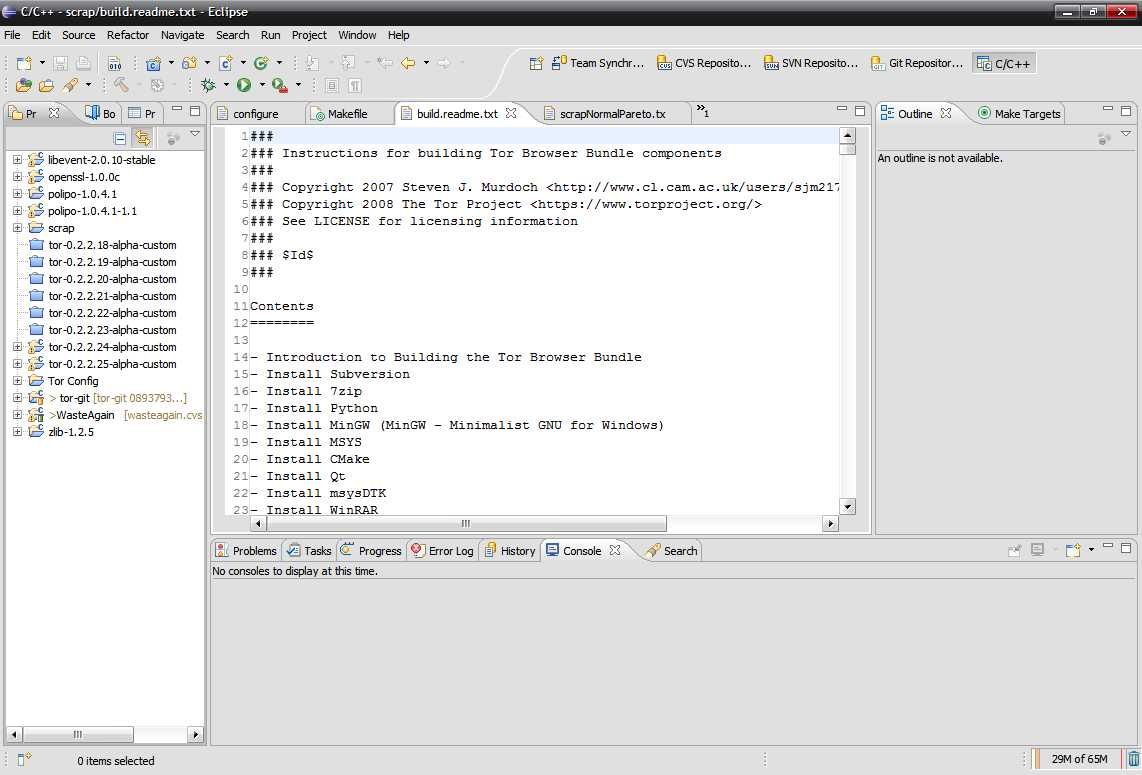The height and width of the screenshot is (775, 1142).
Task: Click the editor horizontal scrollbar thumb
Action: point(466,523)
